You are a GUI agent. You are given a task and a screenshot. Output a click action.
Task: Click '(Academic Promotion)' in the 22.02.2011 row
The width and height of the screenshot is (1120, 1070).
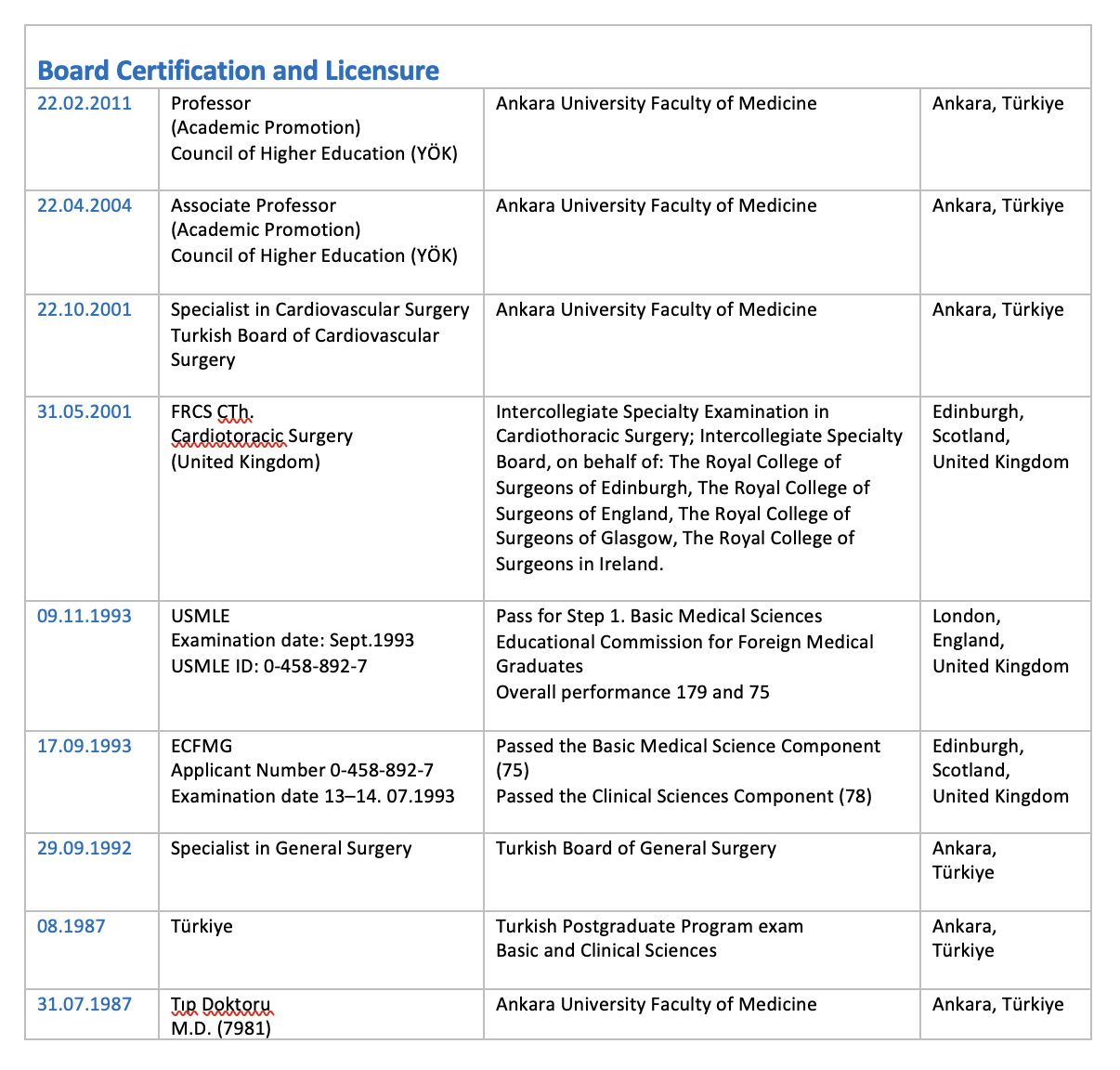coord(266,127)
